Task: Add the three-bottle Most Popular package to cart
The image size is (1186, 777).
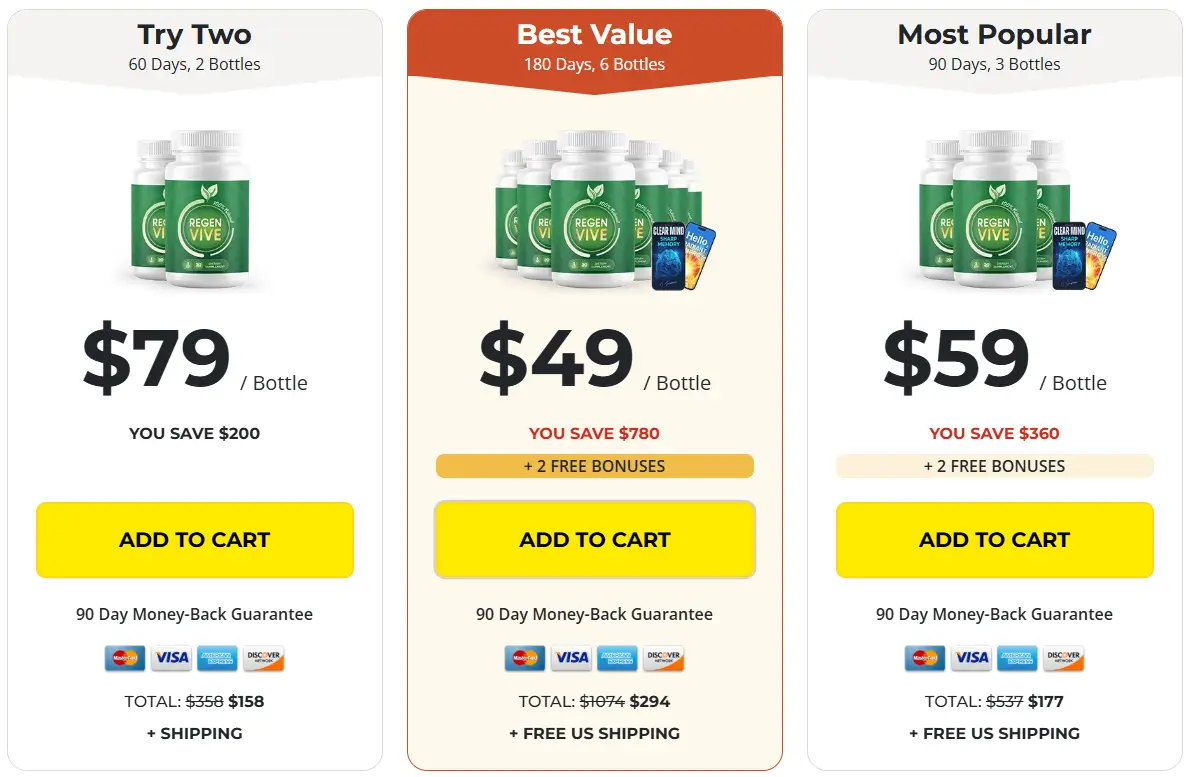Action: [995, 540]
